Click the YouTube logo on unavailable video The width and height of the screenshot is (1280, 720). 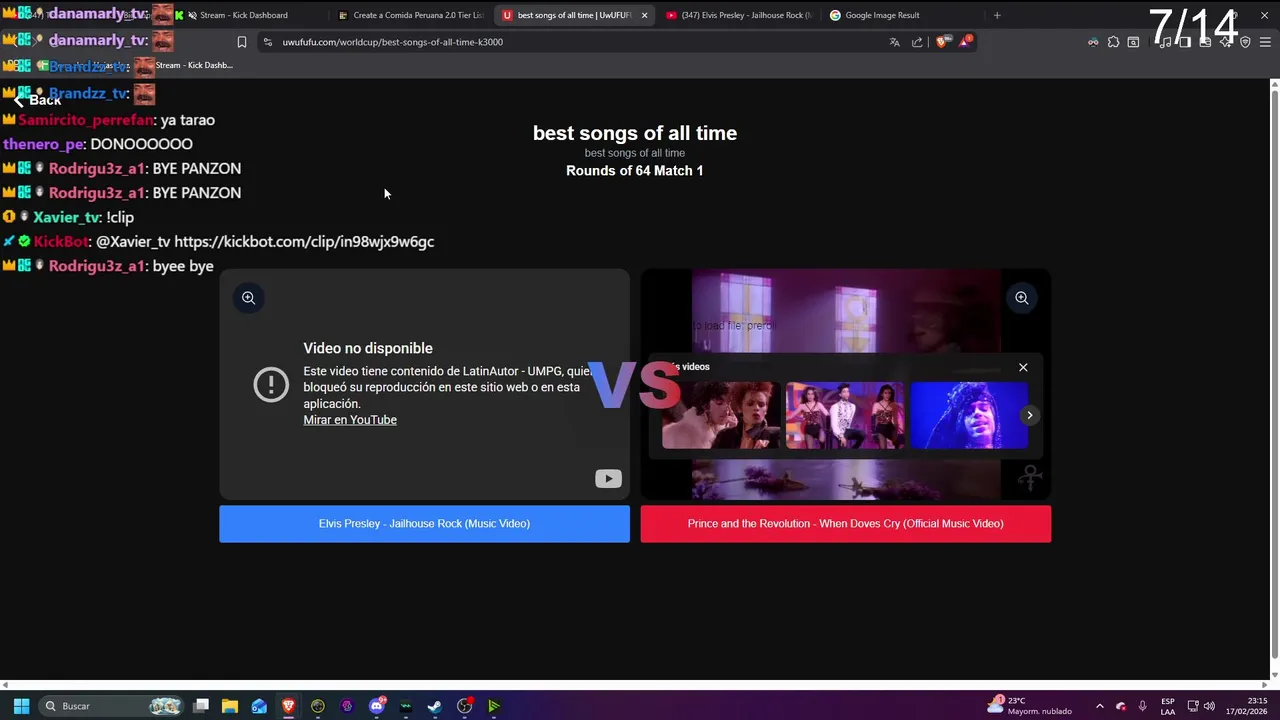[608, 479]
